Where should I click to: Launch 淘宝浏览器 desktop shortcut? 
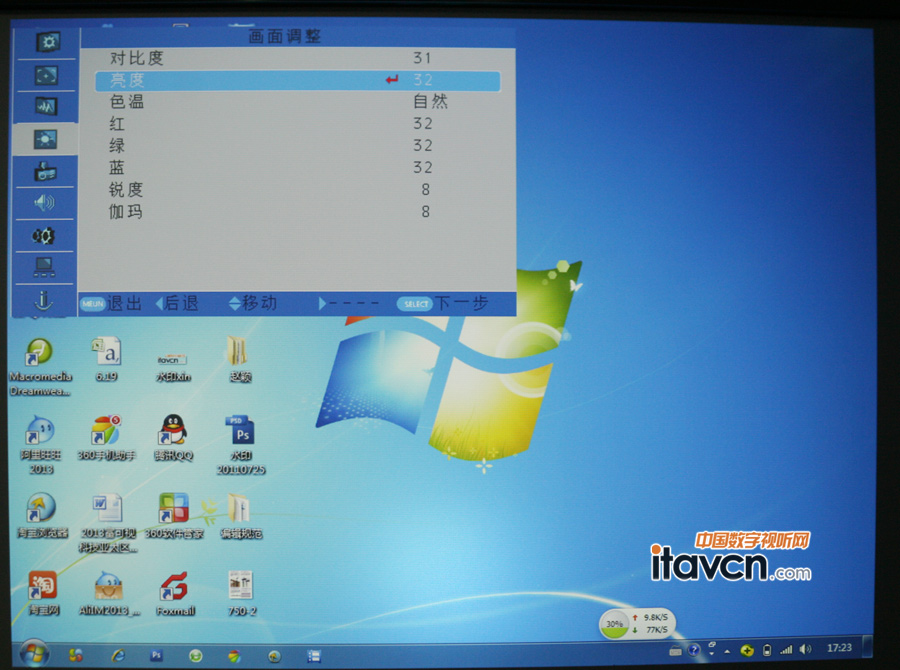[42, 516]
